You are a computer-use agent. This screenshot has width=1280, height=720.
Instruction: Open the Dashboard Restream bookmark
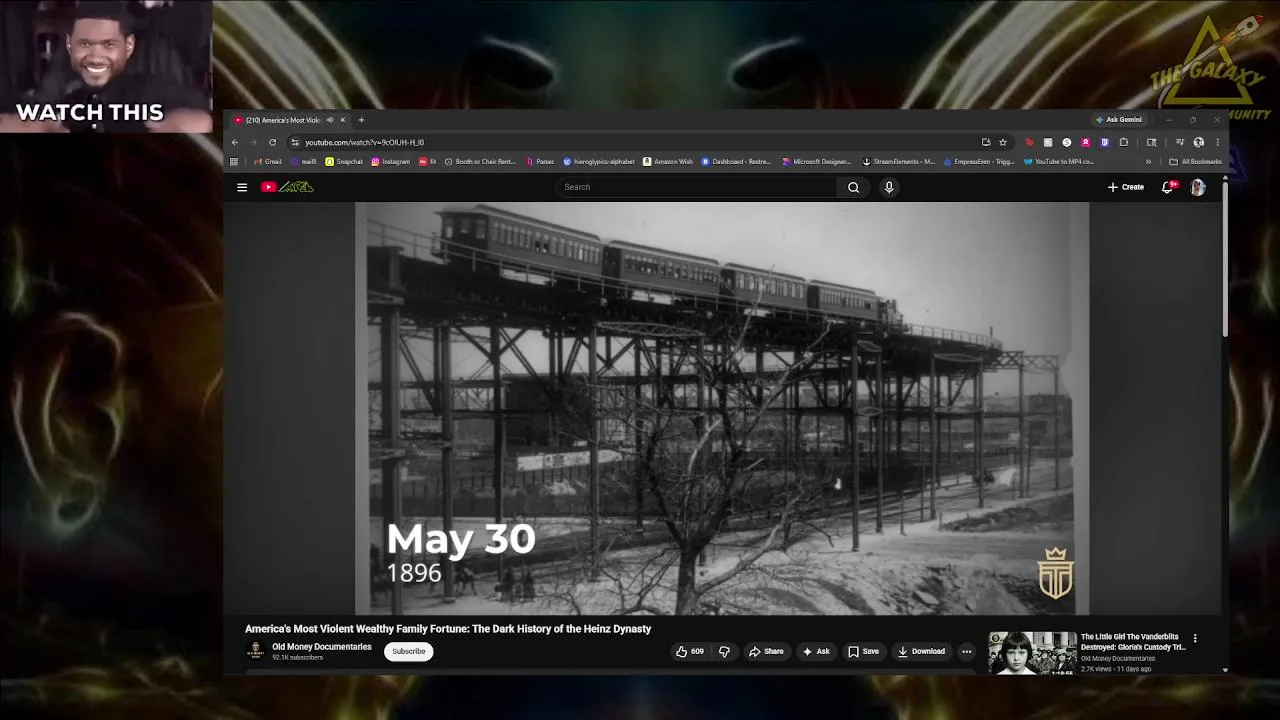tap(736, 162)
